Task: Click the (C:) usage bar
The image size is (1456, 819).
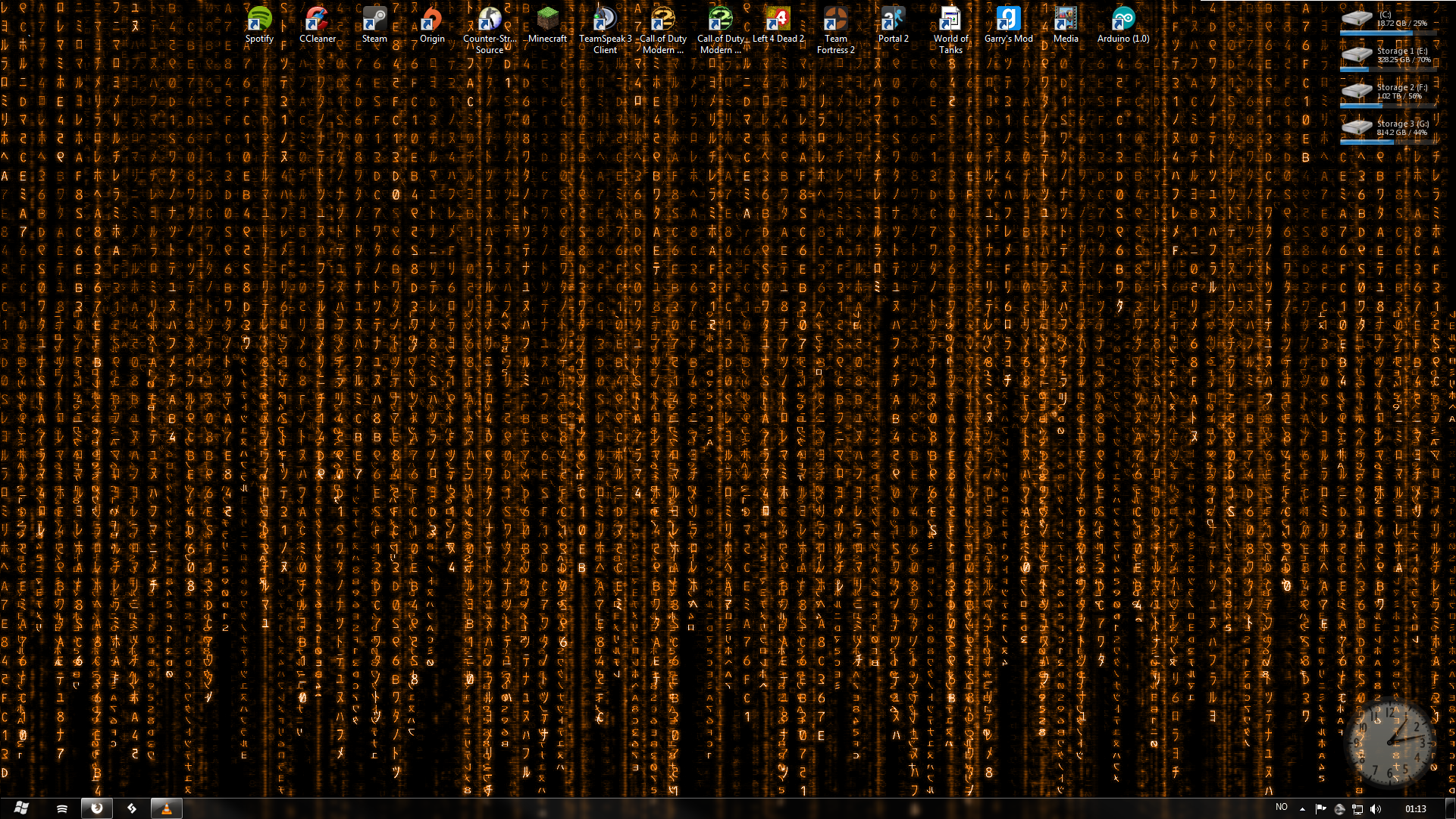Action: (x=1388, y=33)
